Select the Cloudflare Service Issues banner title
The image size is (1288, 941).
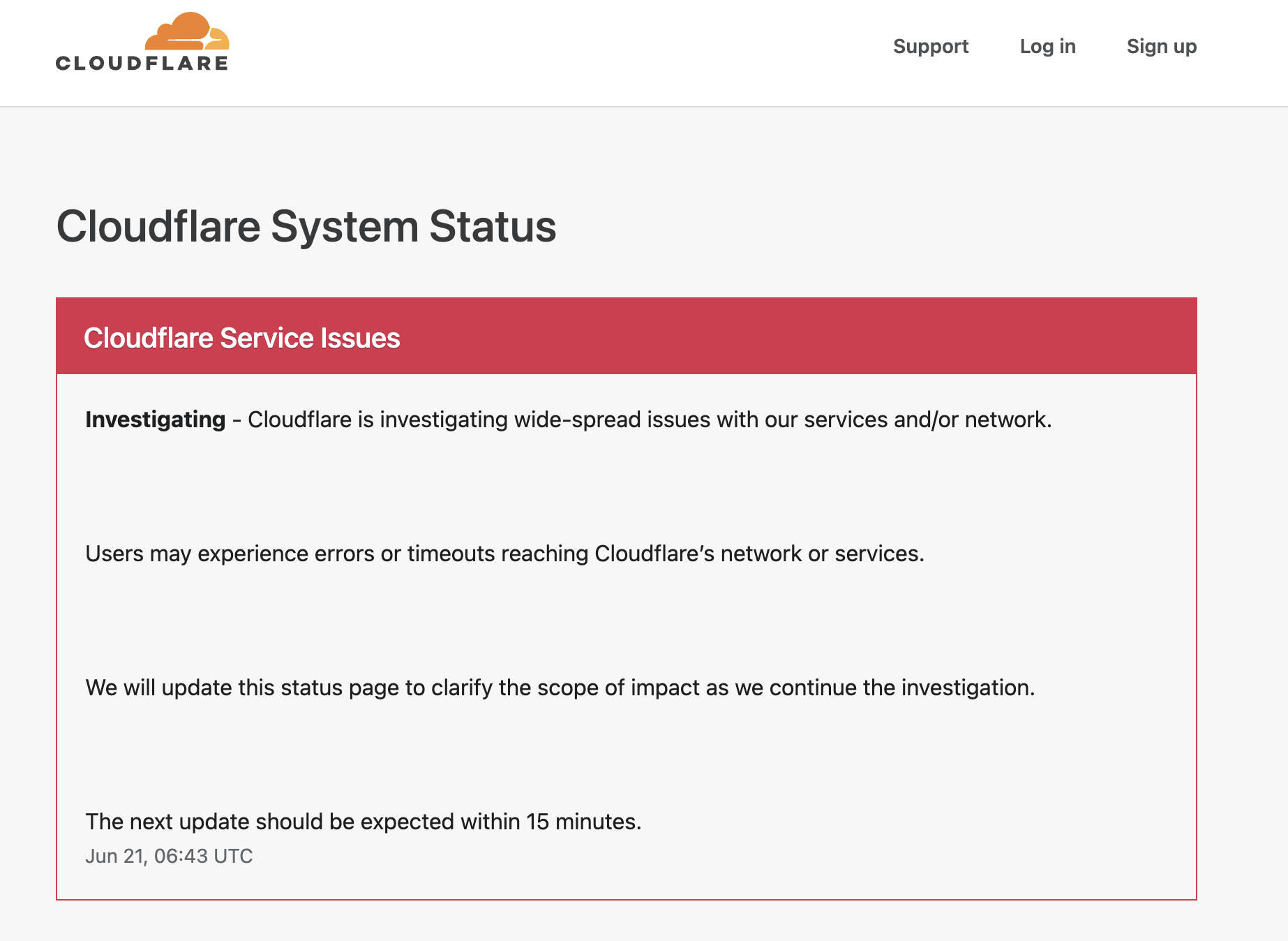pyautogui.click(x=241, y=338)
